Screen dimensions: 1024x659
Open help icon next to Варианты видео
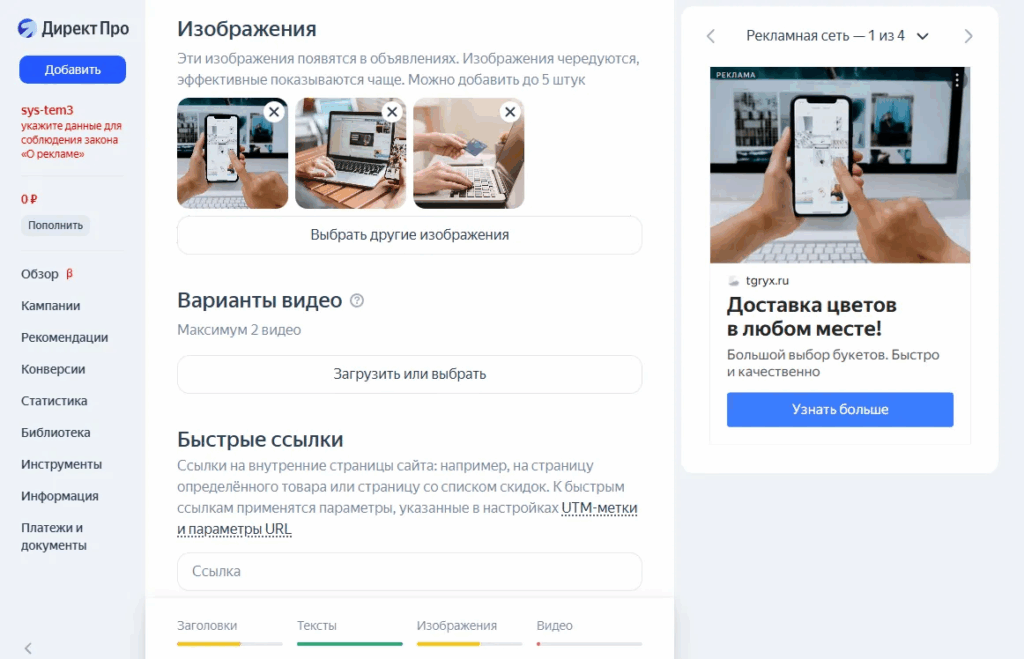[x=357, y=300]
